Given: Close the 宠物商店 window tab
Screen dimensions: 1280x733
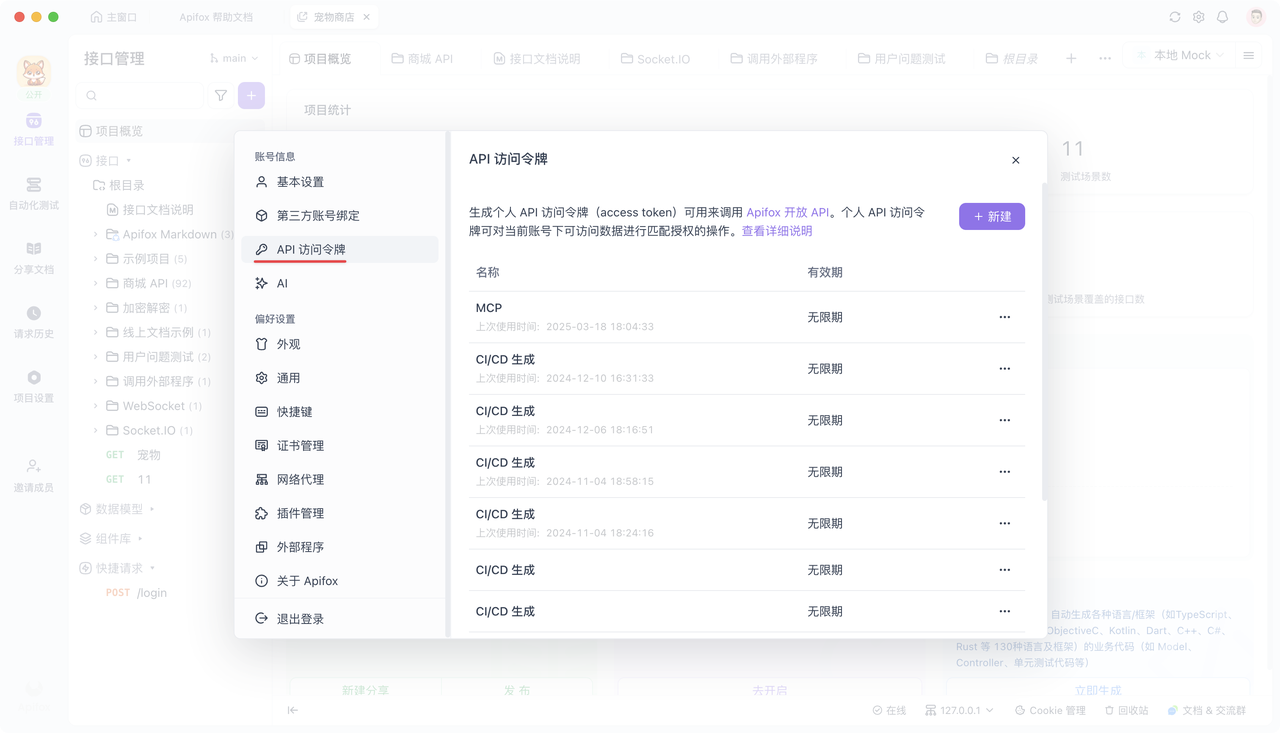Looking at the screenshot, I should pyautogui.click(x=367, y=17).
